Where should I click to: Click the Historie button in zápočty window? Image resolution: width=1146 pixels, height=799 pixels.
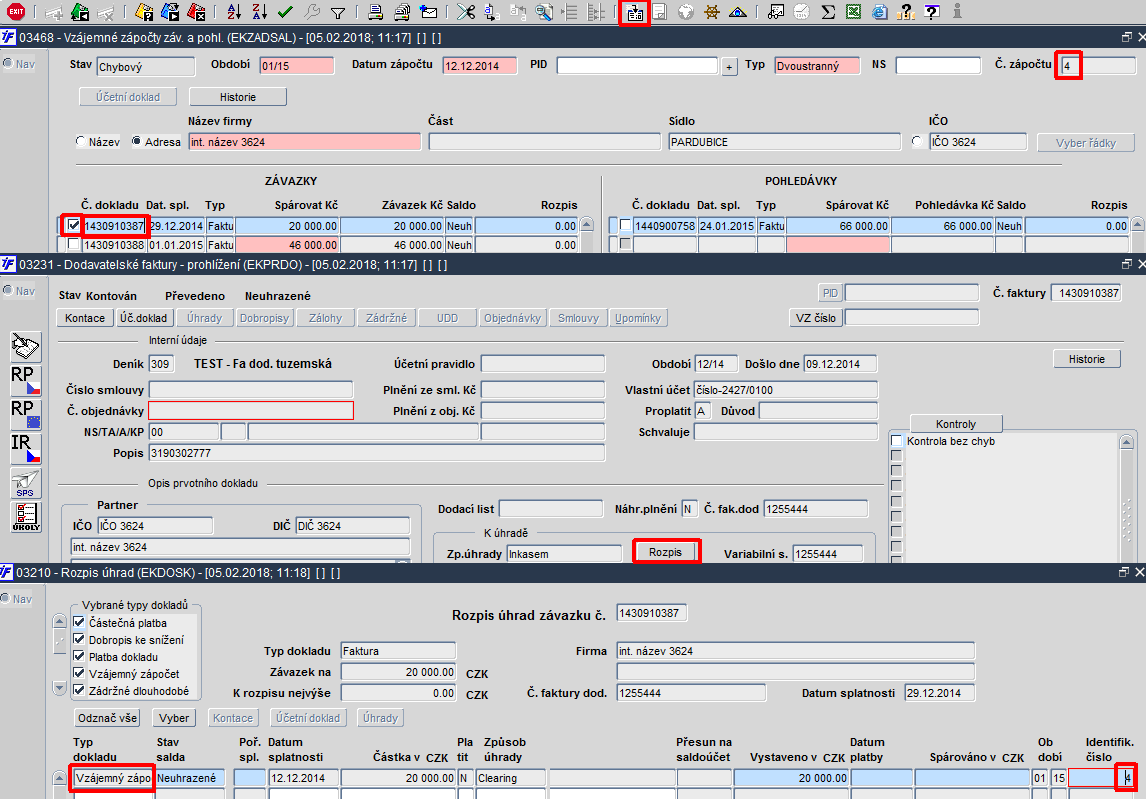pos(238,96)
